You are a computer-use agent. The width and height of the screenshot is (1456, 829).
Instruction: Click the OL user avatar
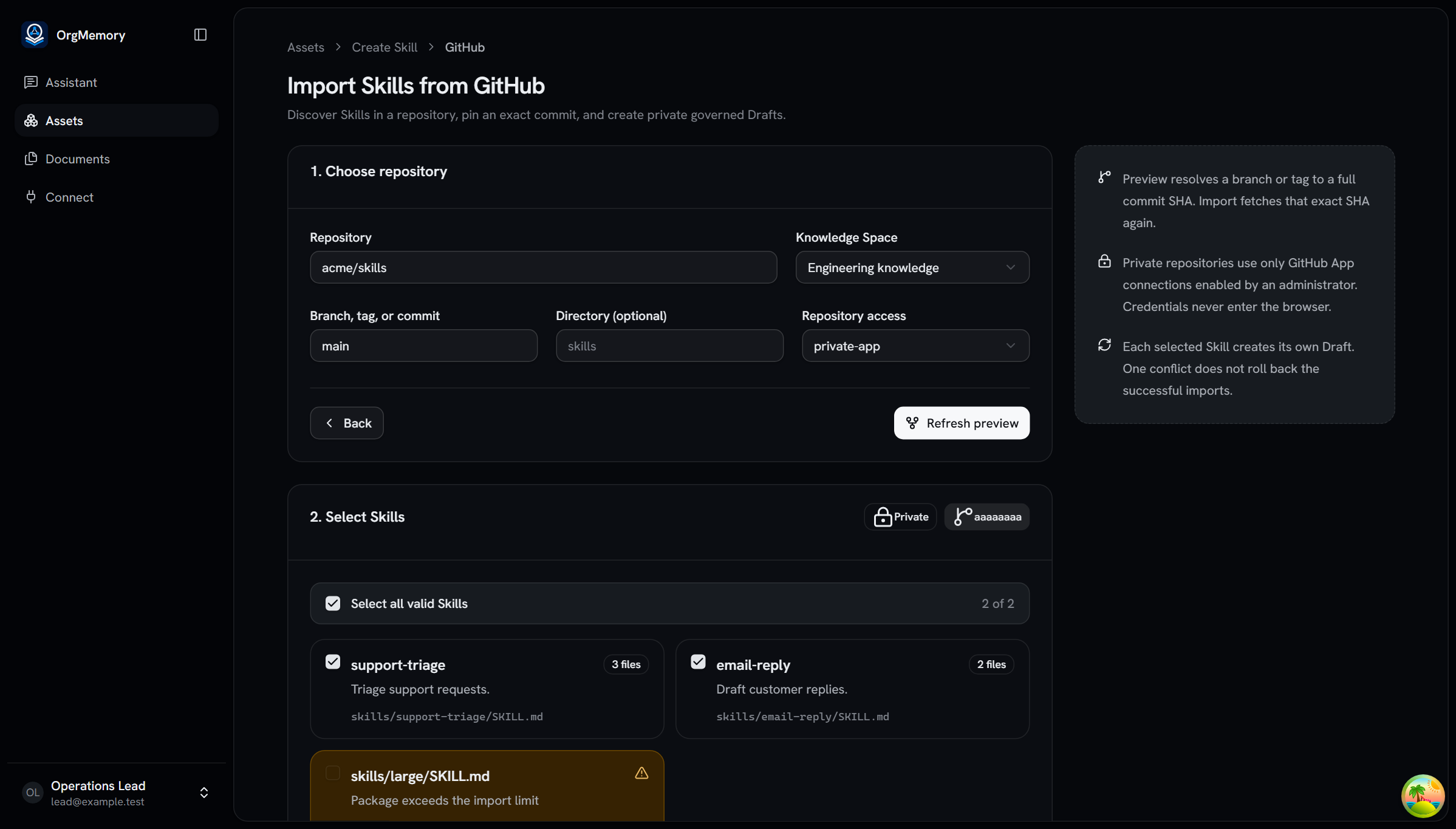point(33,793)
